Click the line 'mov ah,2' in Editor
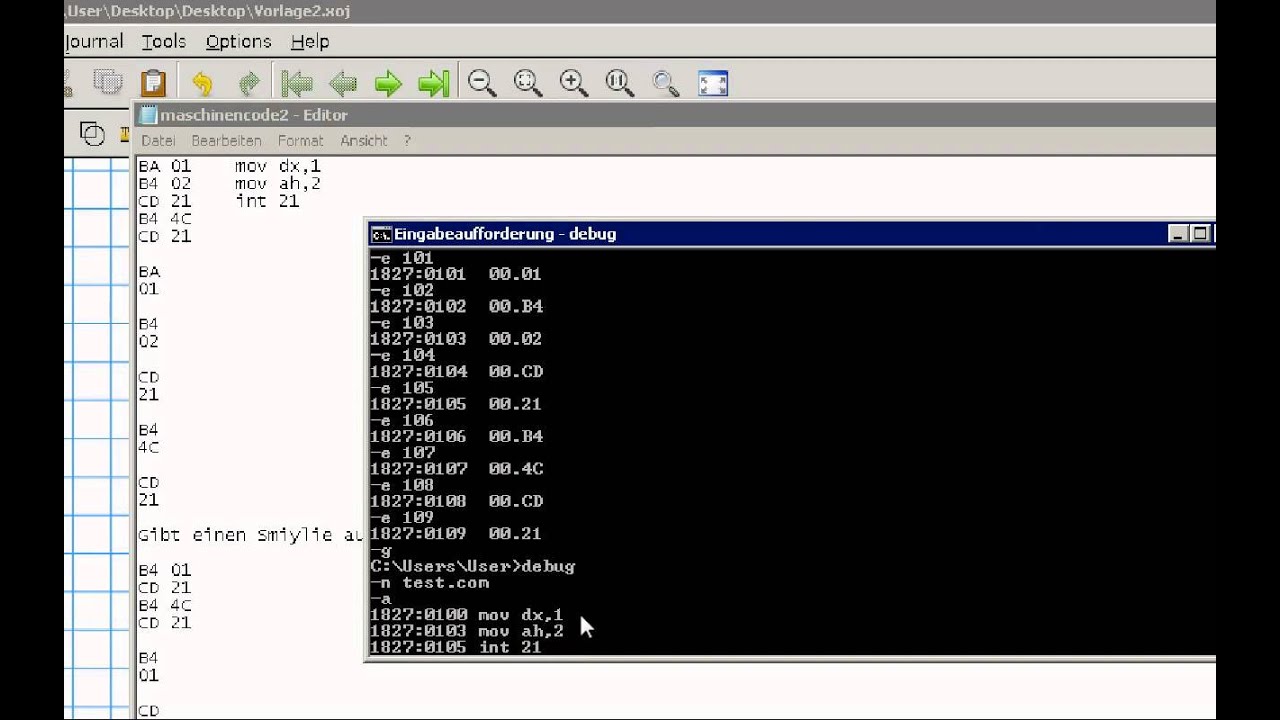Screen dimensions: 1280x720 (x=278, y=184)
